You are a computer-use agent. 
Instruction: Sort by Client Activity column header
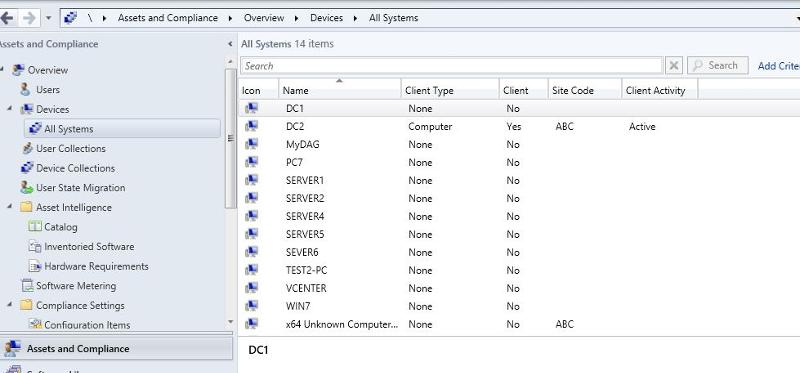(660, 90)
